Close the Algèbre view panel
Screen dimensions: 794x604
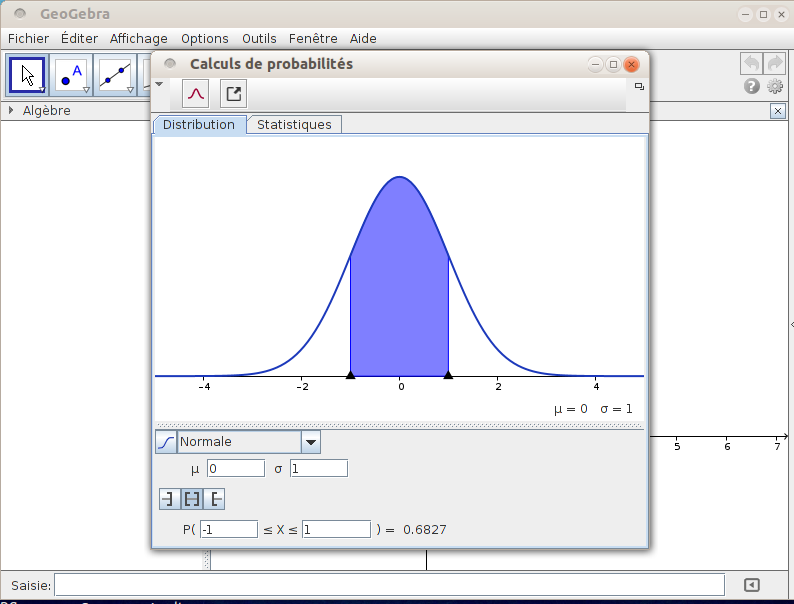pos(777,111)
